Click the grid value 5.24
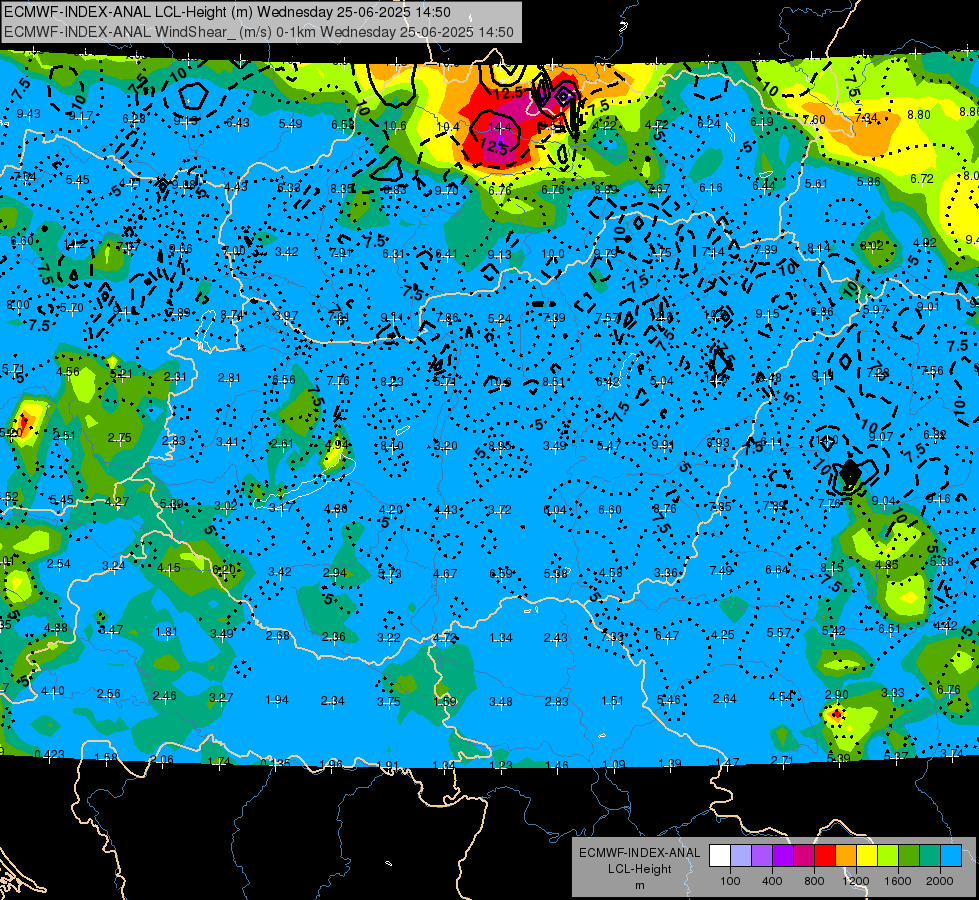 coord(499,319)
